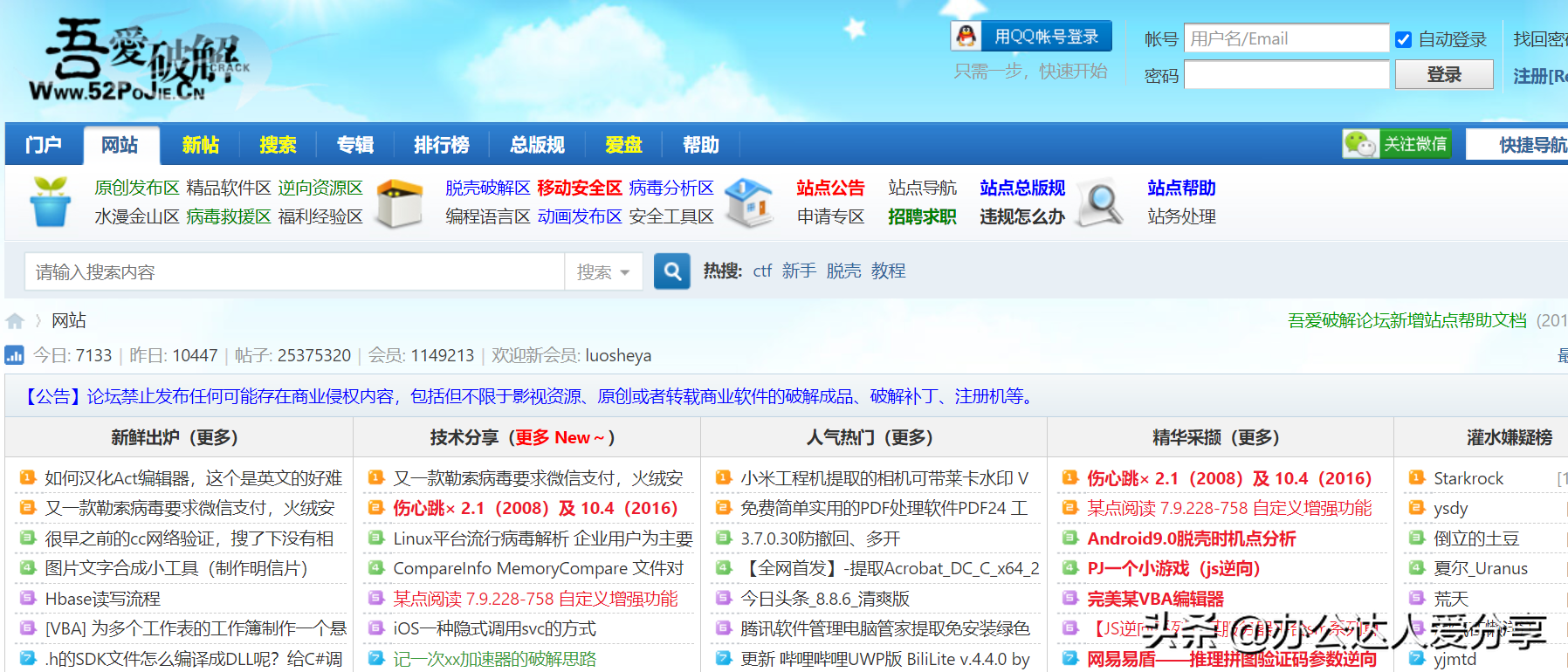Viewport: 1568px width, 672px height.
Task: Click 更多 in 新鲜出炉 header
Action: [213, 438]
